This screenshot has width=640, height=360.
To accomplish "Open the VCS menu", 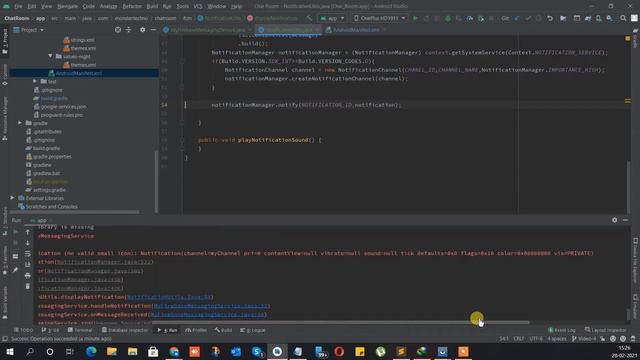I will point(198,7).
